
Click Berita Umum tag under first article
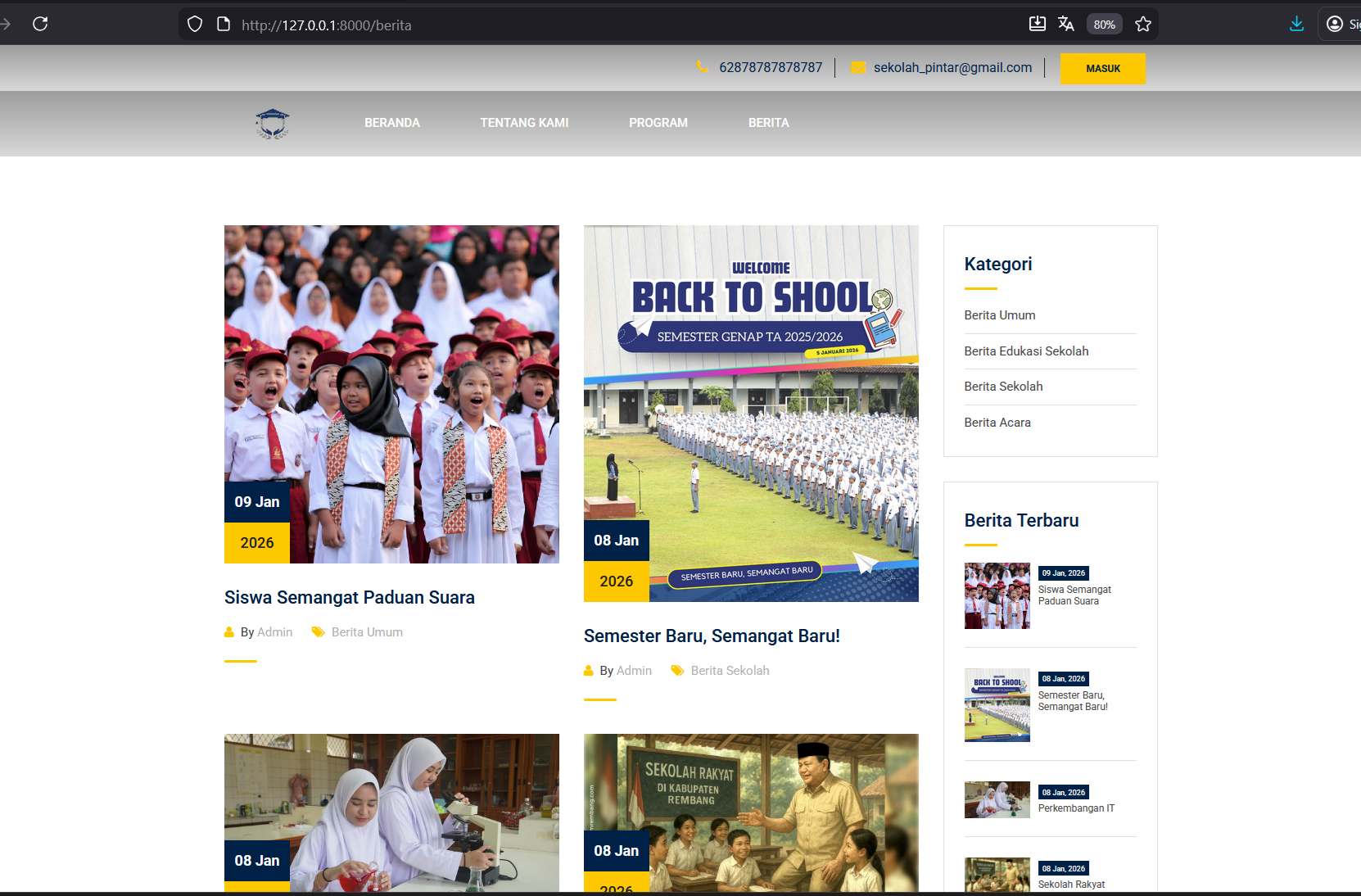tap(367, 632)
